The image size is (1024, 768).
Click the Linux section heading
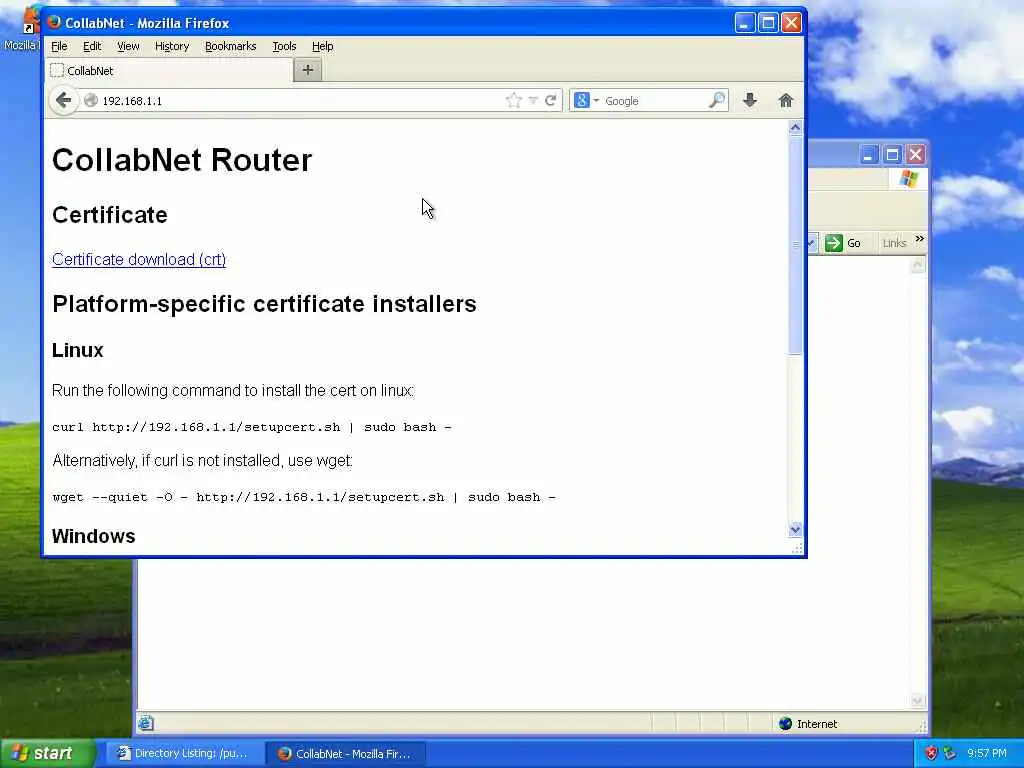click(78, 350)
